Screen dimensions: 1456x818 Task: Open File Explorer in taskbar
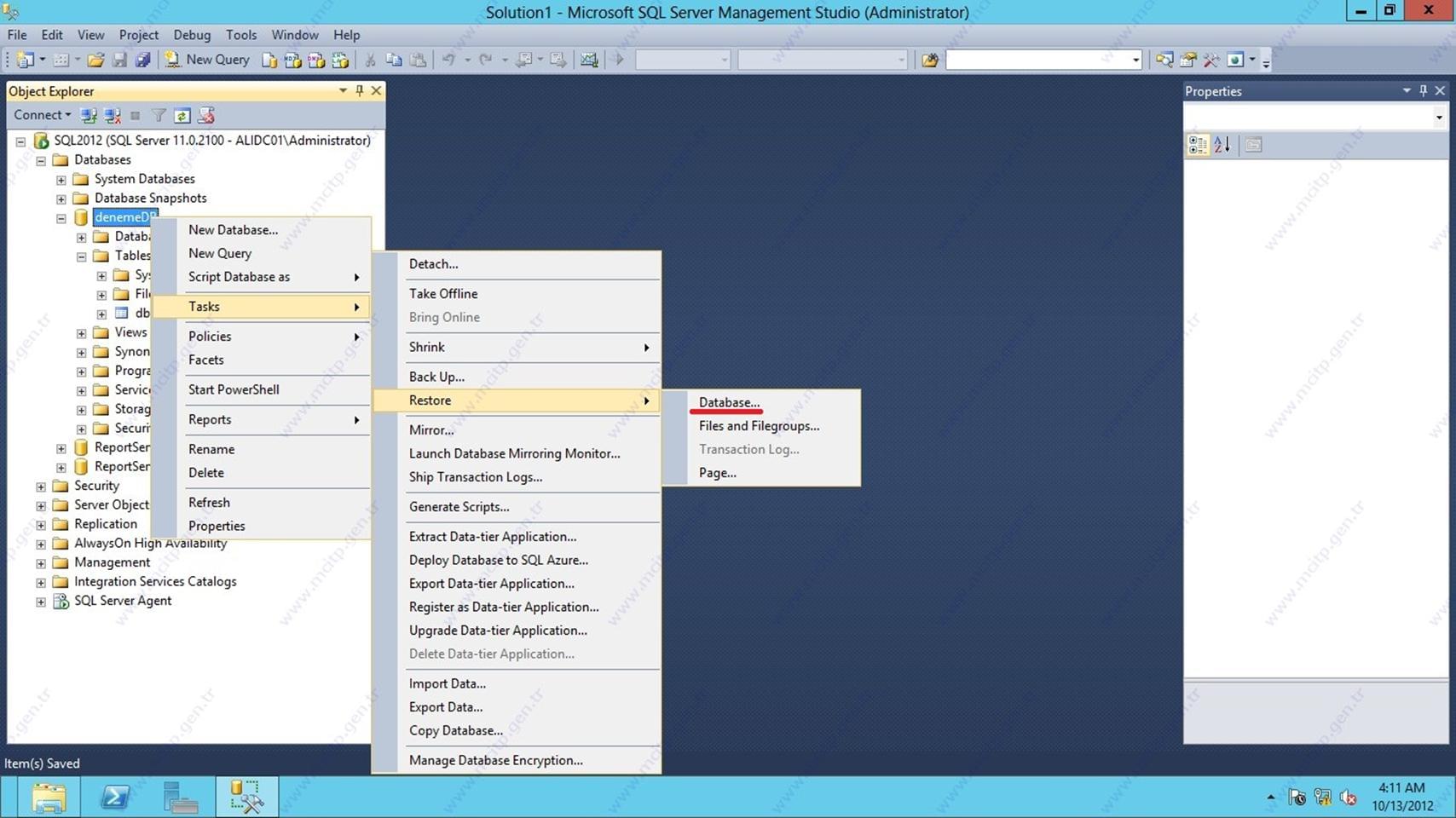[49, 798]
